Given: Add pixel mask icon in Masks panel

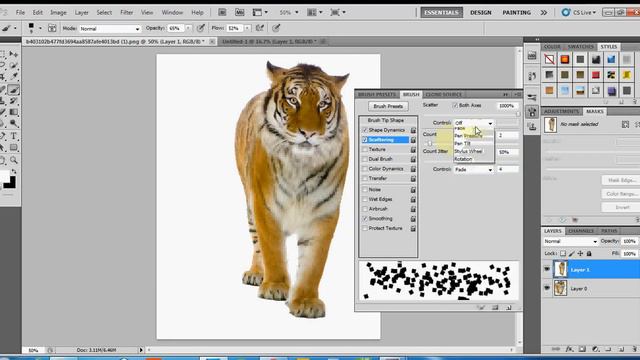Looking at the screenshot, I should tap(625, 124).
